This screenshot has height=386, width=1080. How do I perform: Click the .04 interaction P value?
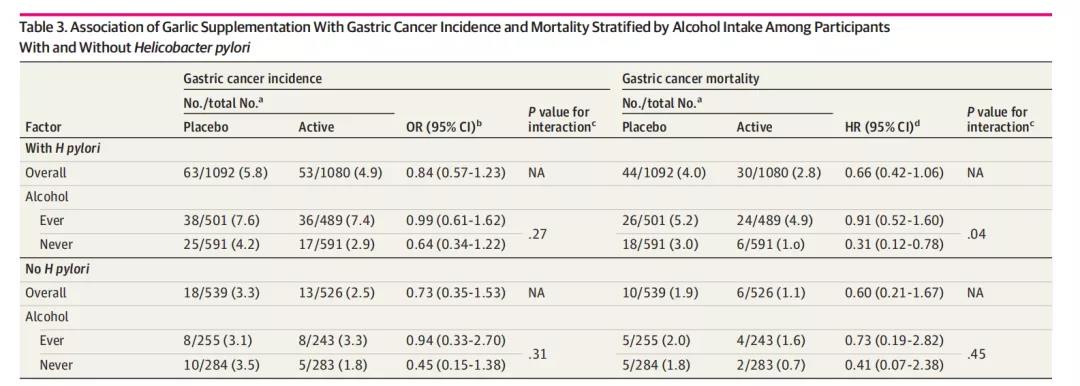click(x=976, y=234)
